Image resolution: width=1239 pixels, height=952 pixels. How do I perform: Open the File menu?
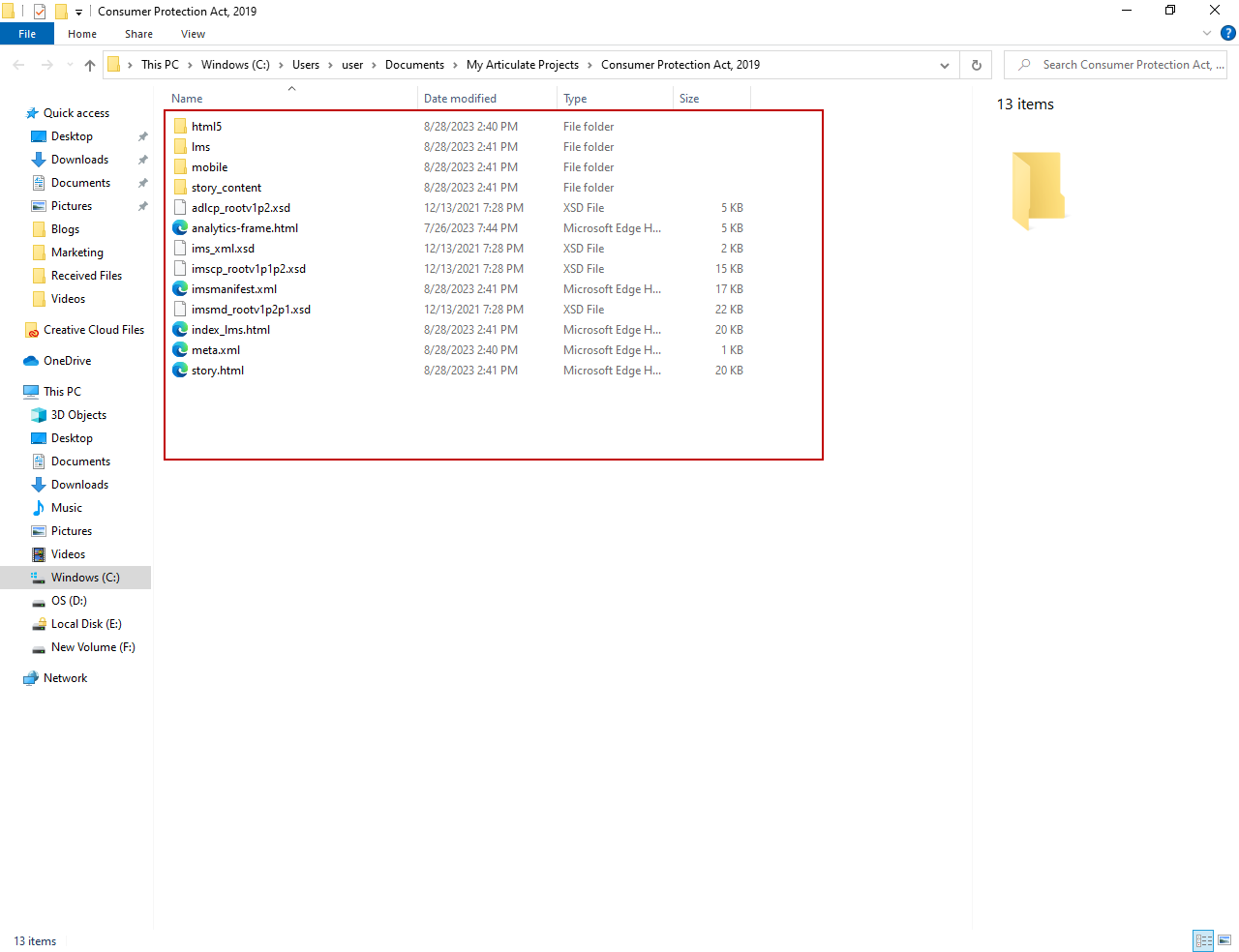(27, 34)
